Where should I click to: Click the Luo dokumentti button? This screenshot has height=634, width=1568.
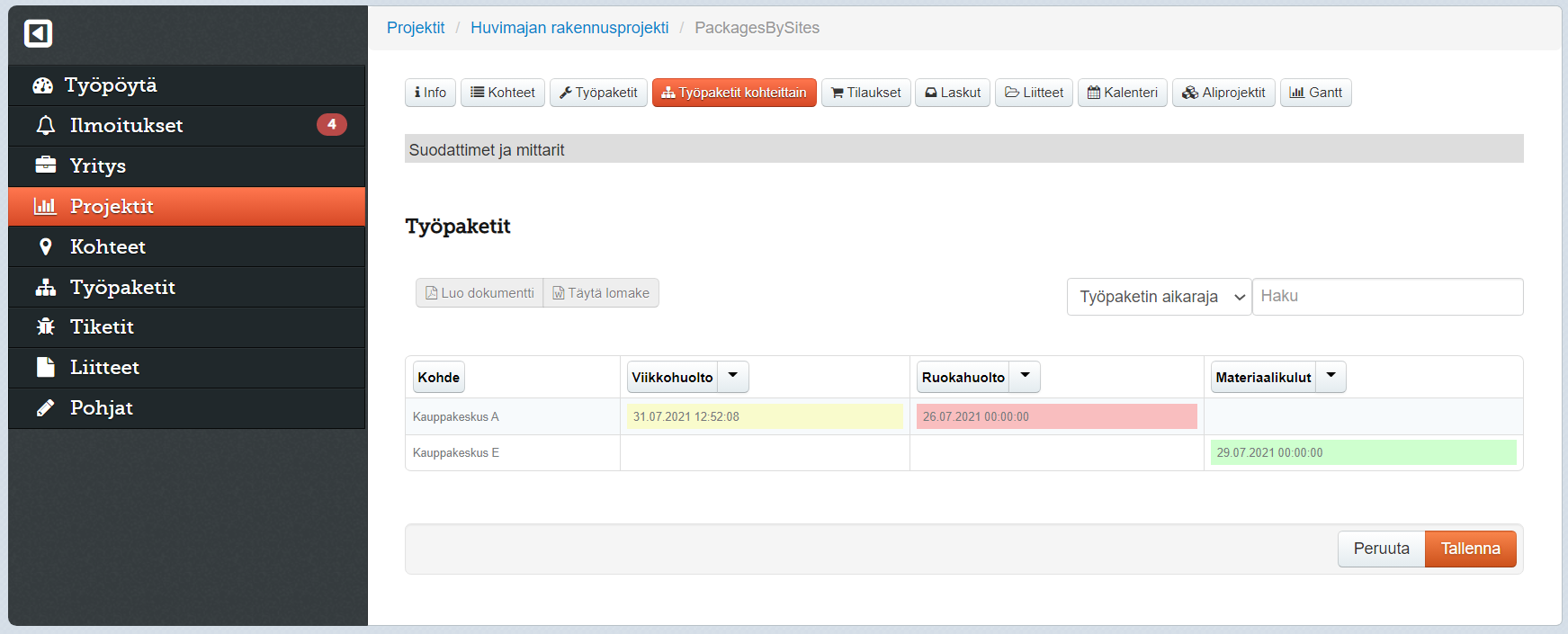pyautogui.click(x=479, y=293)
